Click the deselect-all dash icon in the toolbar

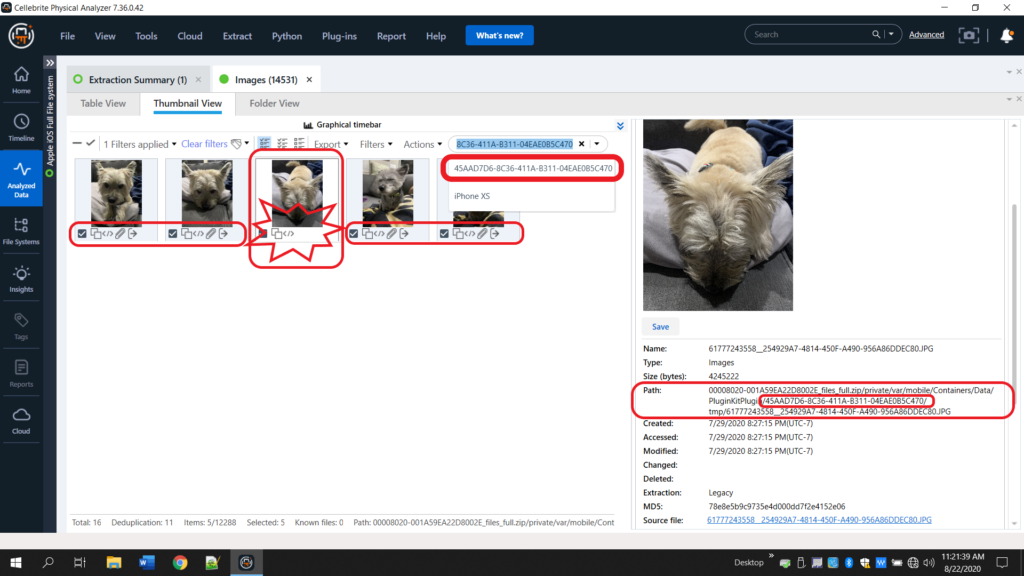pos(77,143)
